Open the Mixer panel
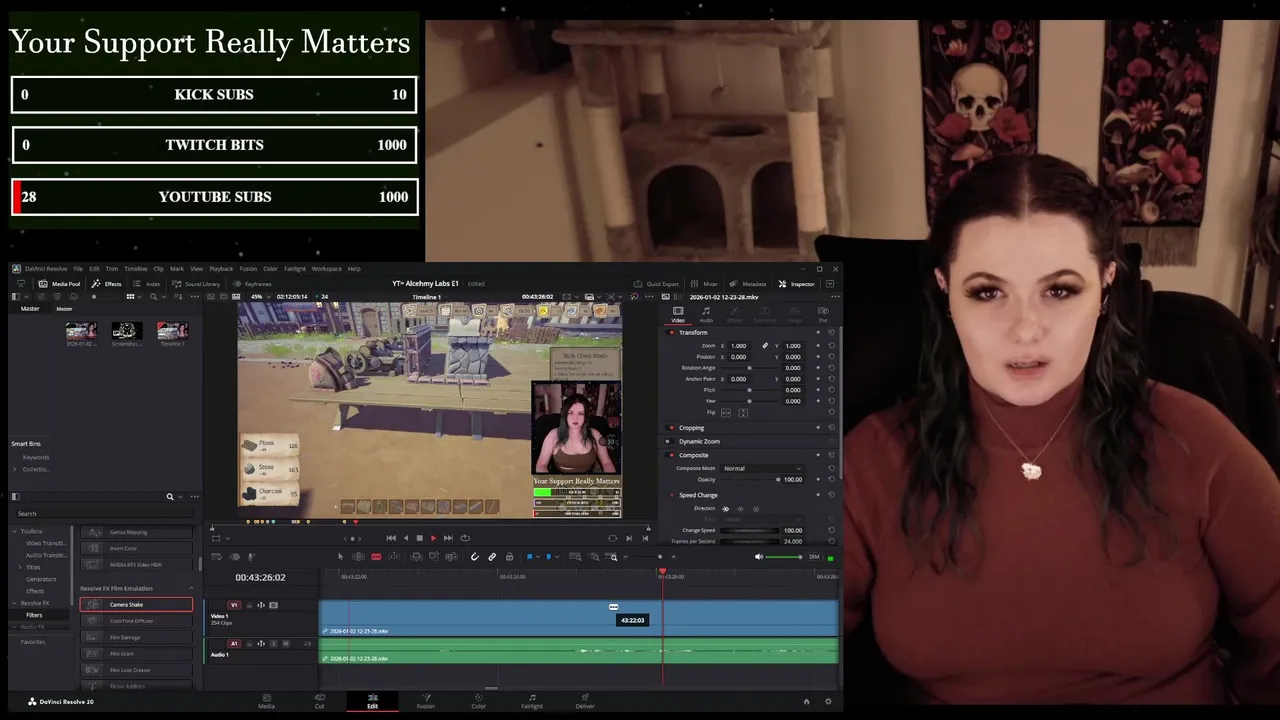The width and height of the screenshot is (1280, 720). [x=704, y=284]
